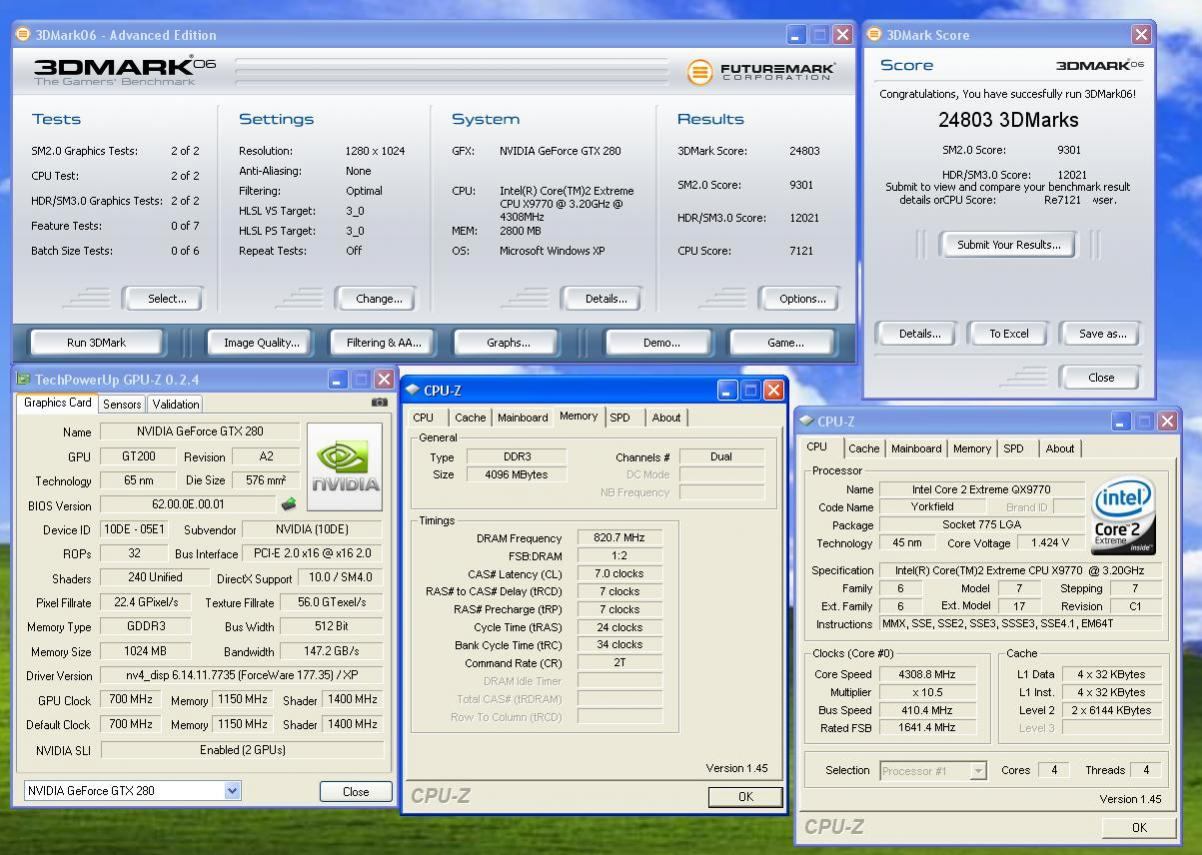Click the GPU-Z screenshot camera icon
This screenshot has width=1202, height=855.
[x=379, y=402]
